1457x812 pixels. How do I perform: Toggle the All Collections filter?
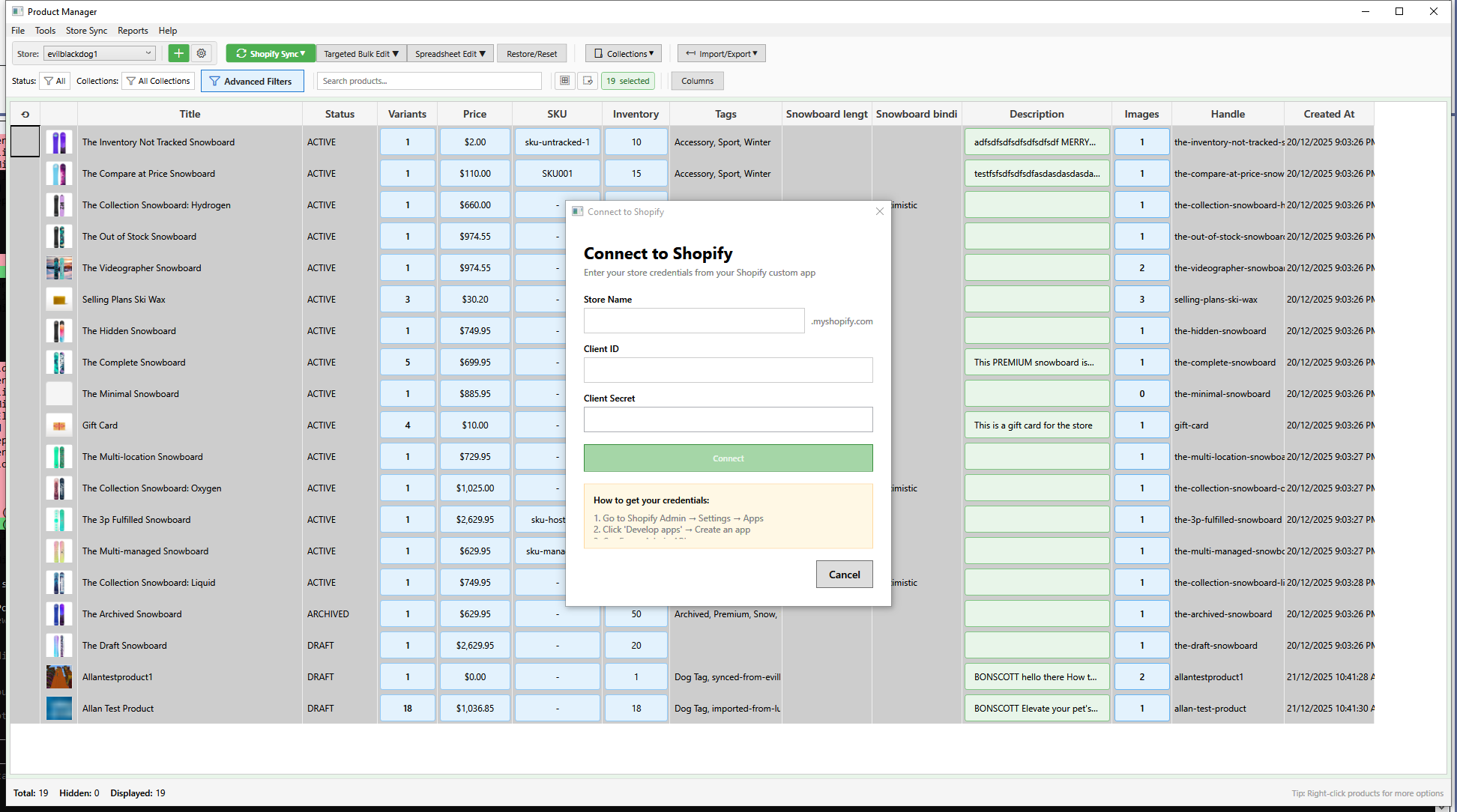click(157, 80)
